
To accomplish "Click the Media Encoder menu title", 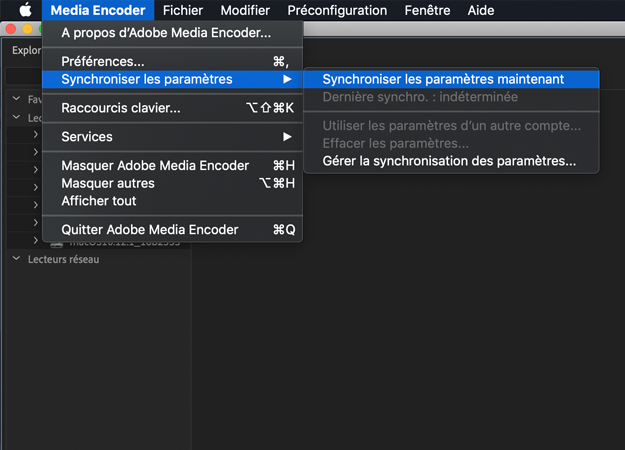I will point(97,10).
